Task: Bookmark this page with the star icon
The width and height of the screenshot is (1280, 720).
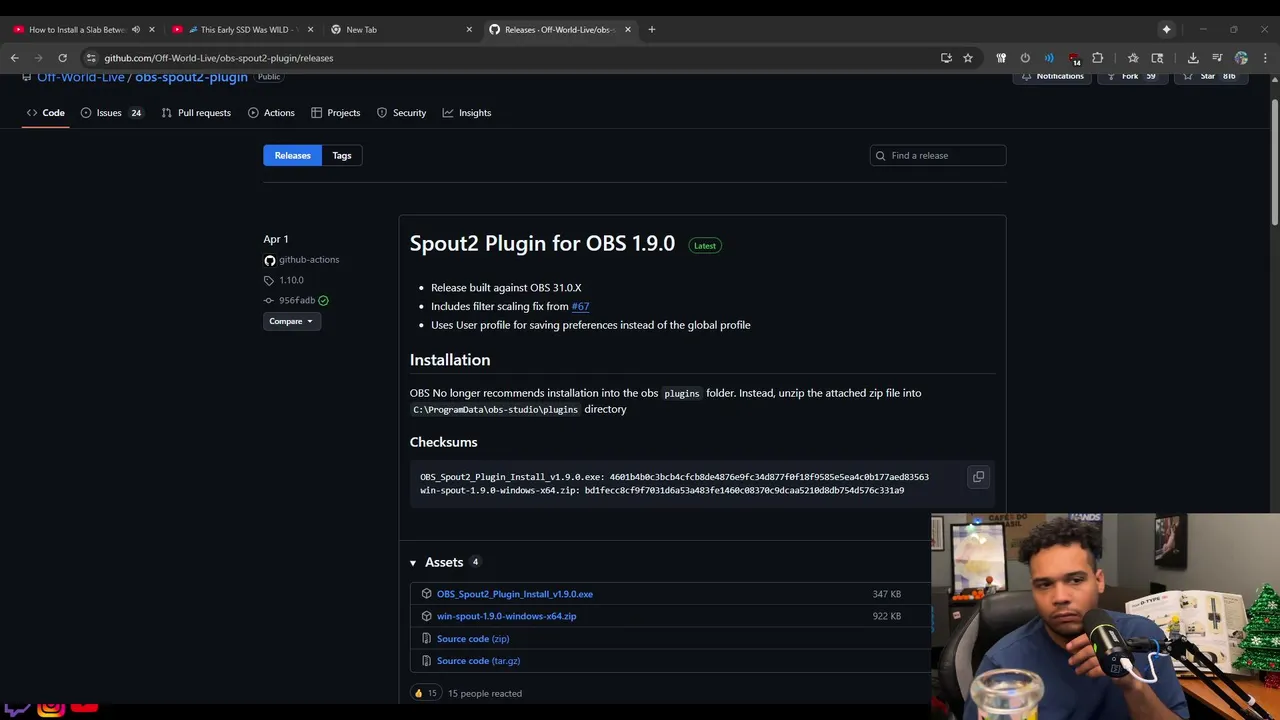Action: pos(968,58)
